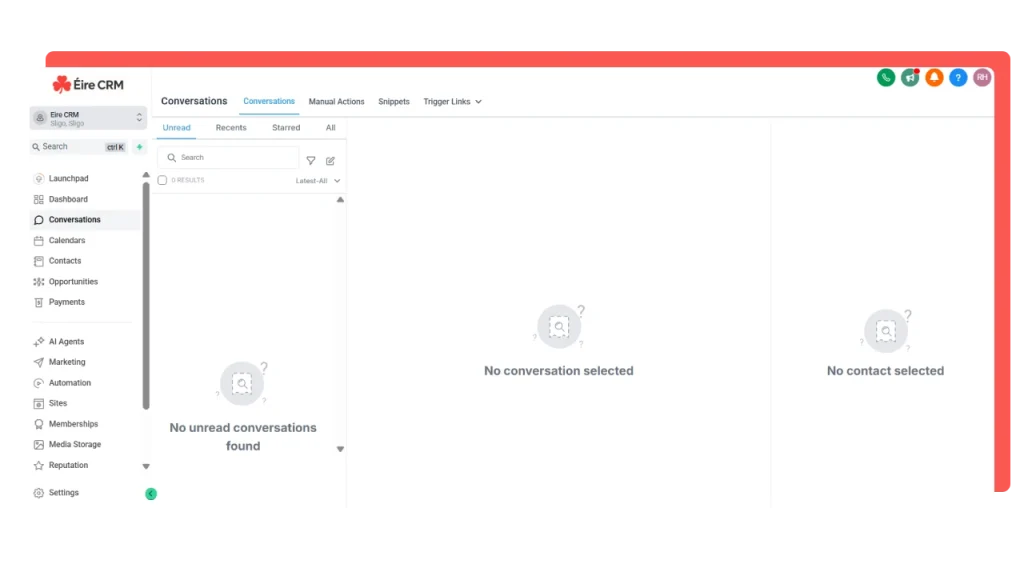Click the Éire CRM shamrock logo
The image size is (1024, 576).
[88, 84]
